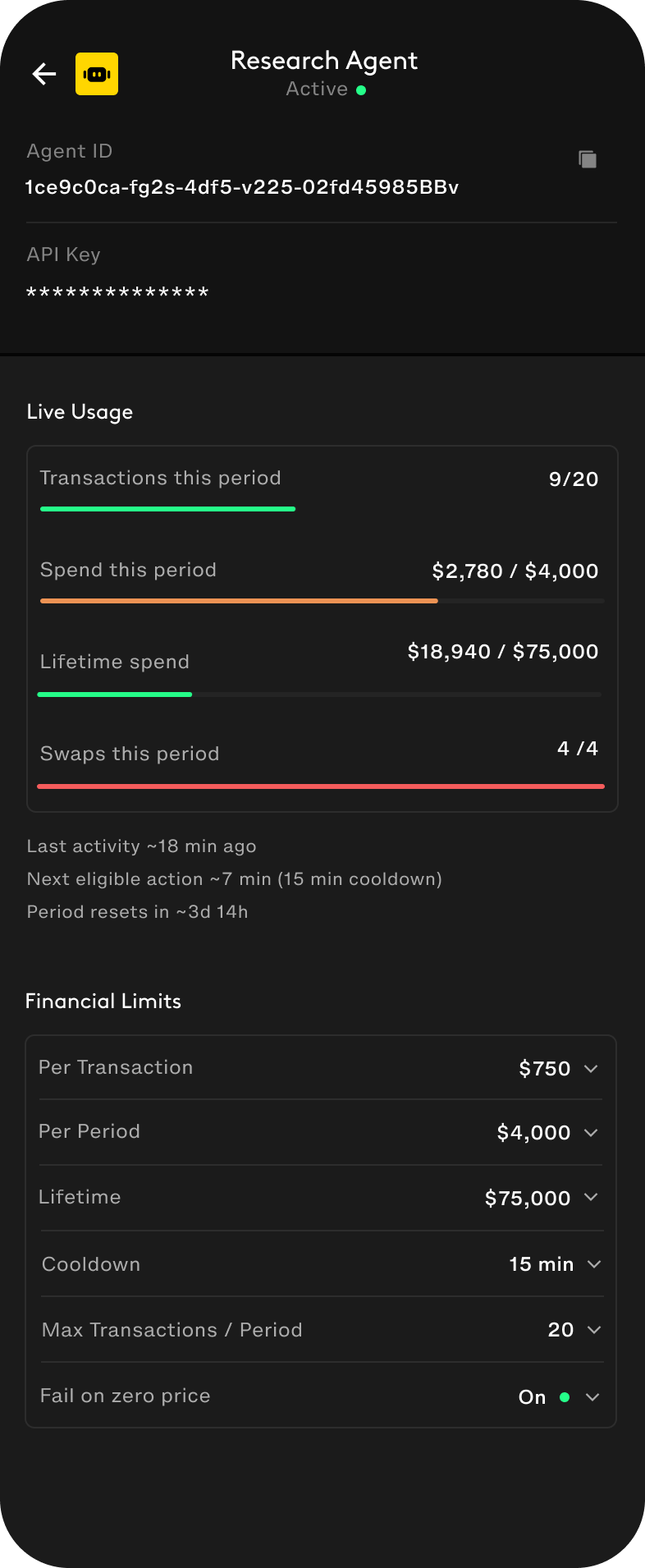Image resolution: width=645 pixels, height=1568 pixels.
Task: Select the masked API Key field
Action: pos(118,292)
